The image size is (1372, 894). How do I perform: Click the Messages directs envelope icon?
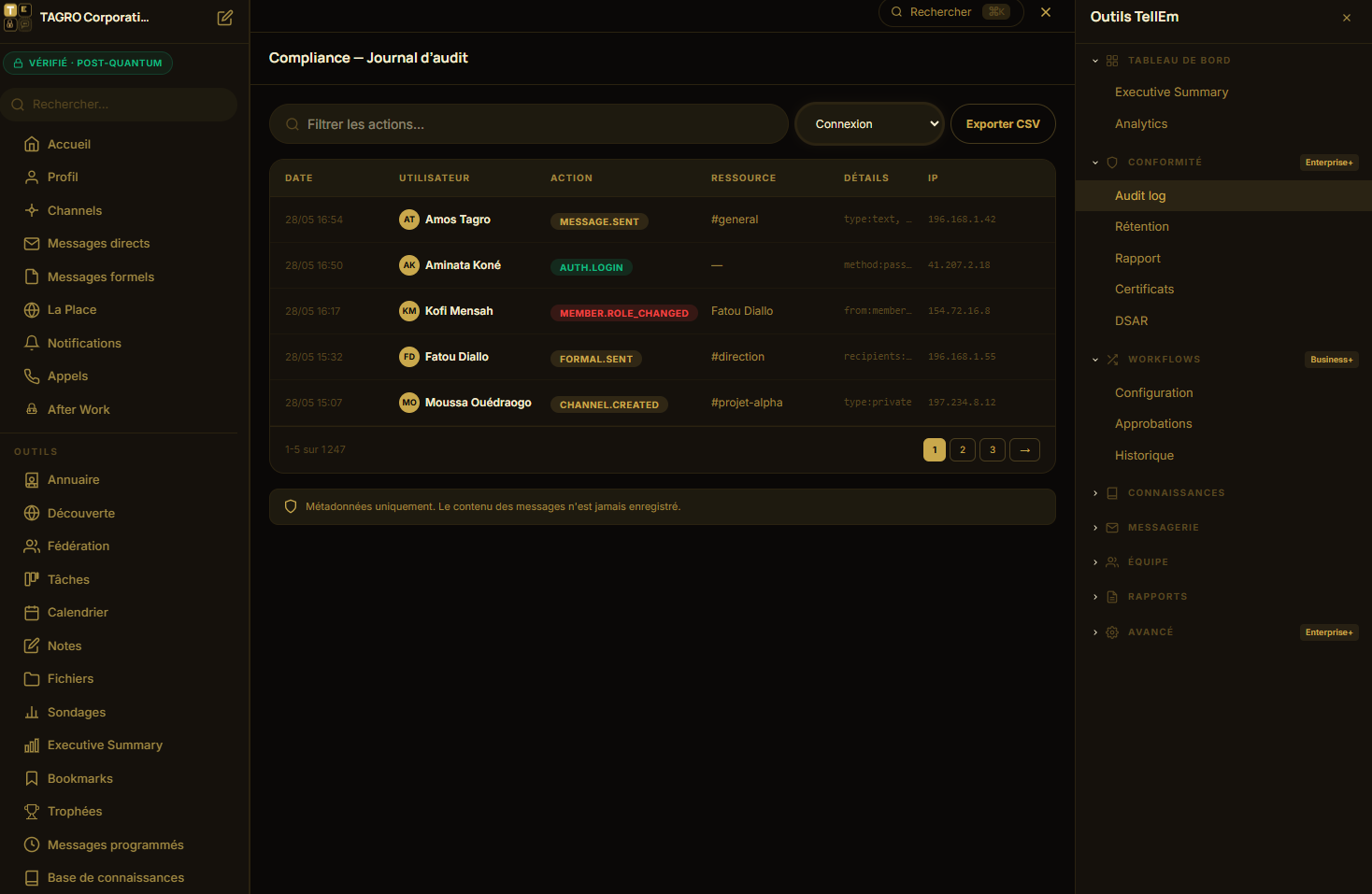tap(32, 243)
